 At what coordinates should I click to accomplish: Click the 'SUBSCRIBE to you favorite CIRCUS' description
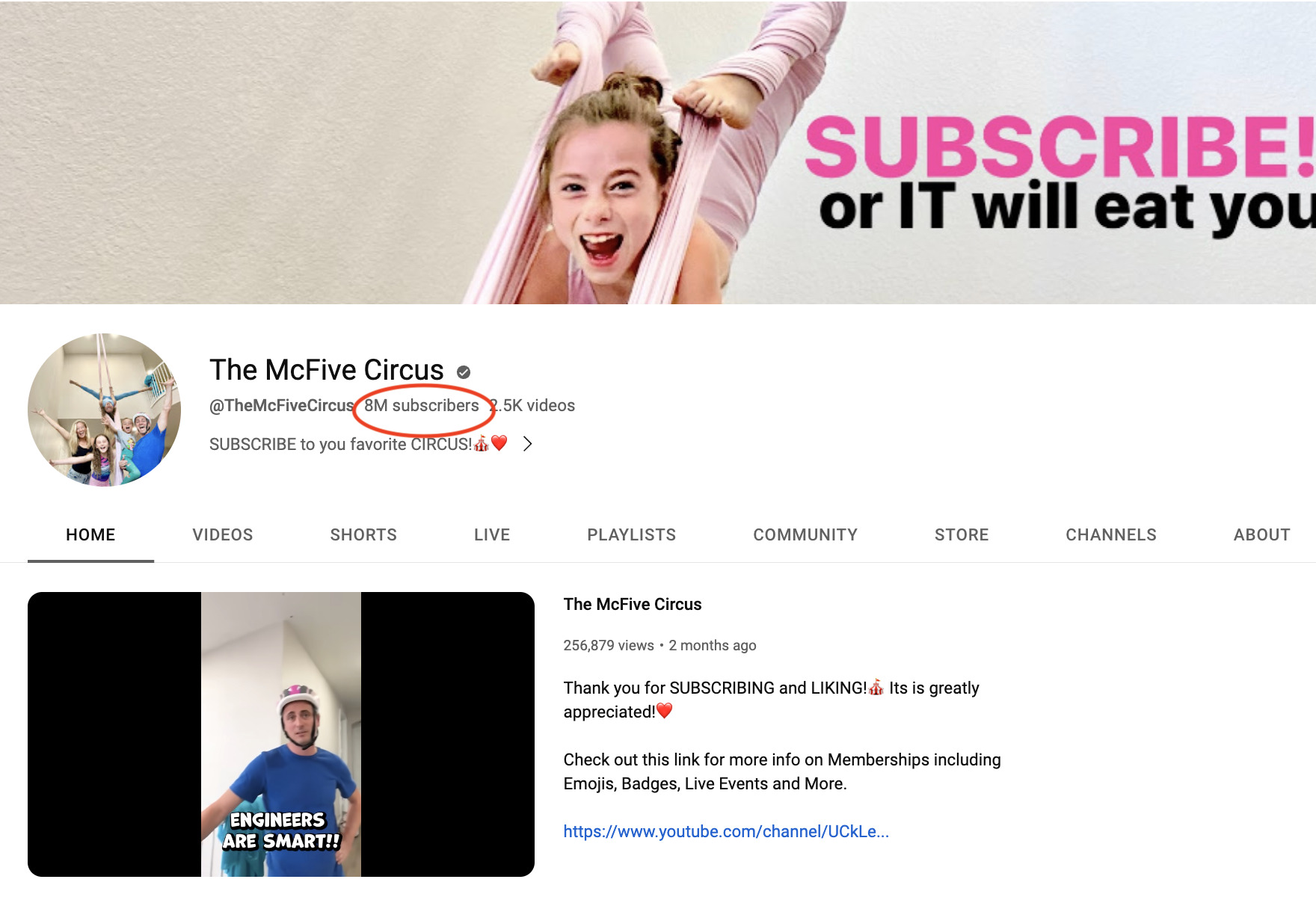pos(340,445)
